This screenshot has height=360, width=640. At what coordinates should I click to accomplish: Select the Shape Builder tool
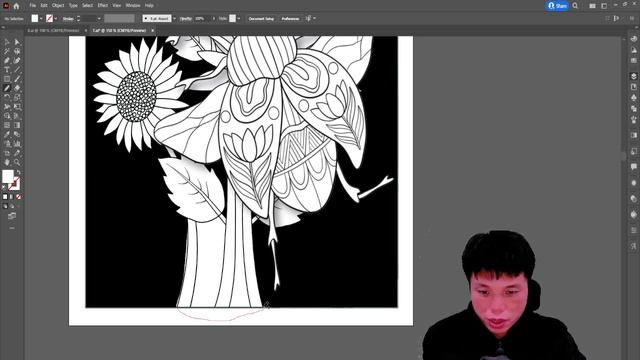[7, 116]
